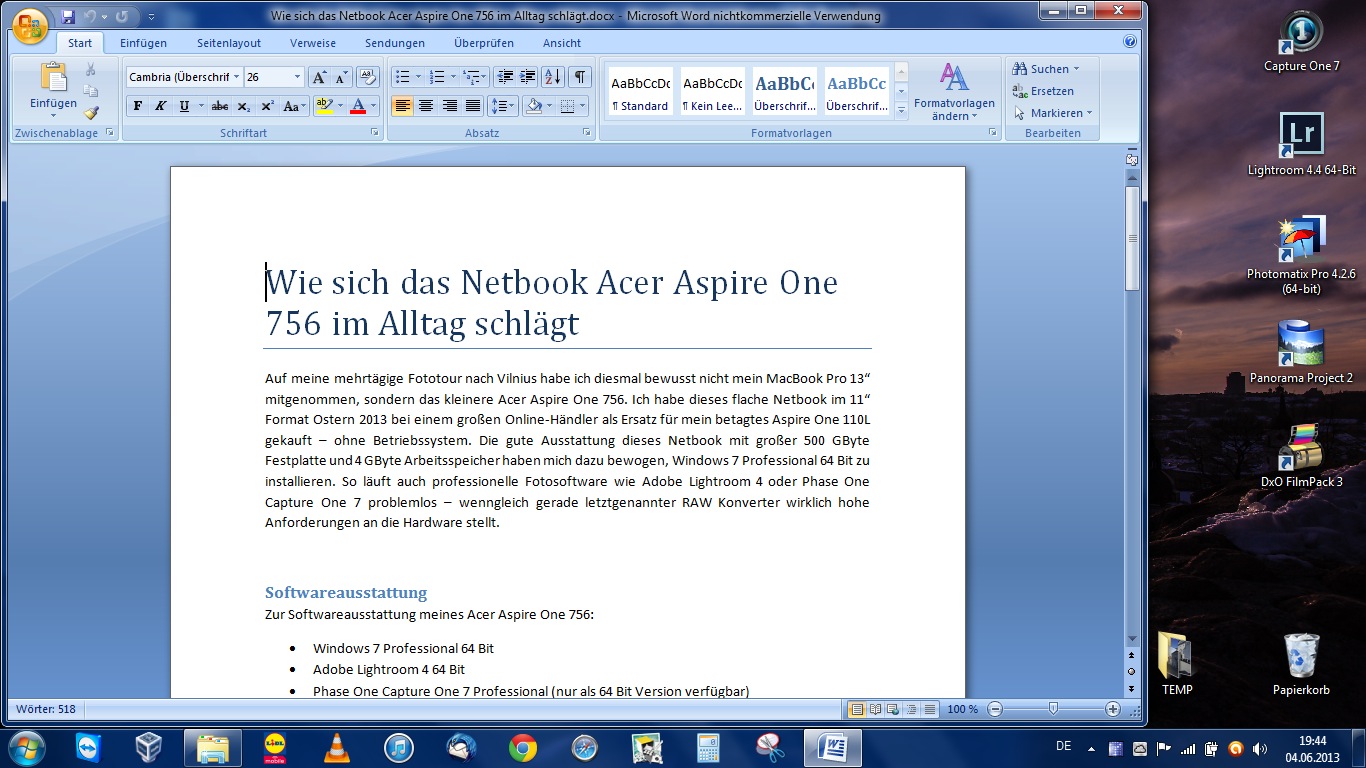Viewport: 1366px width, 768px height.
Task: Open the Verweise ribbon tab
Action: click(x=313, y=43)
